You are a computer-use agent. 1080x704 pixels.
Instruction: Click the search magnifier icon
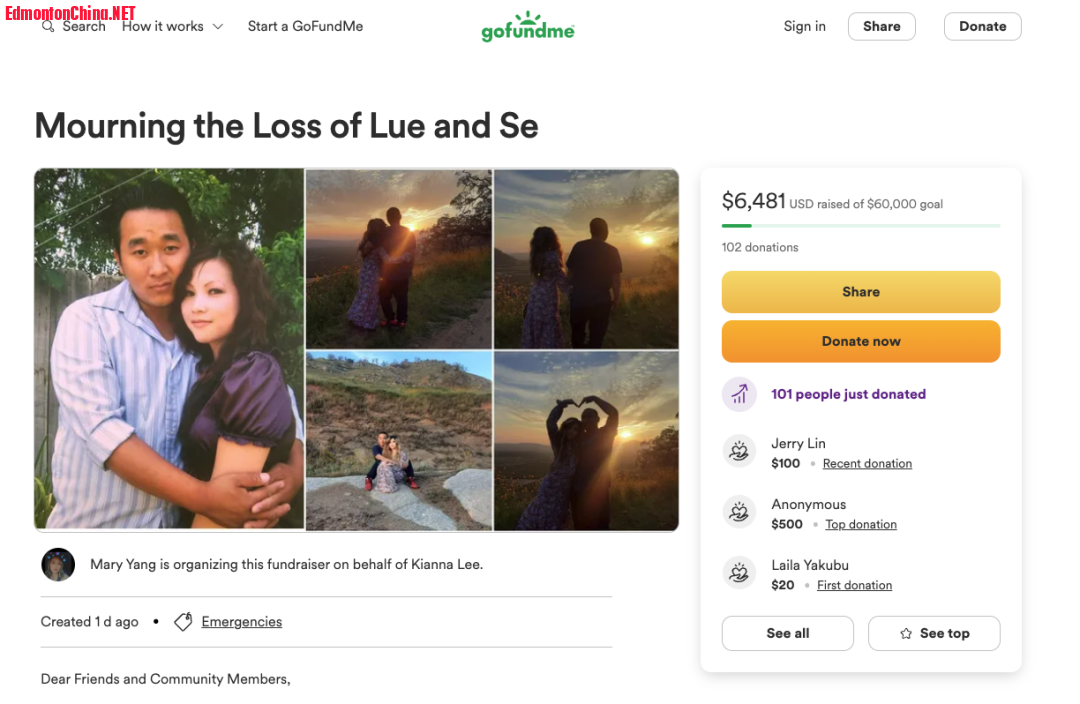click(48, 27)
